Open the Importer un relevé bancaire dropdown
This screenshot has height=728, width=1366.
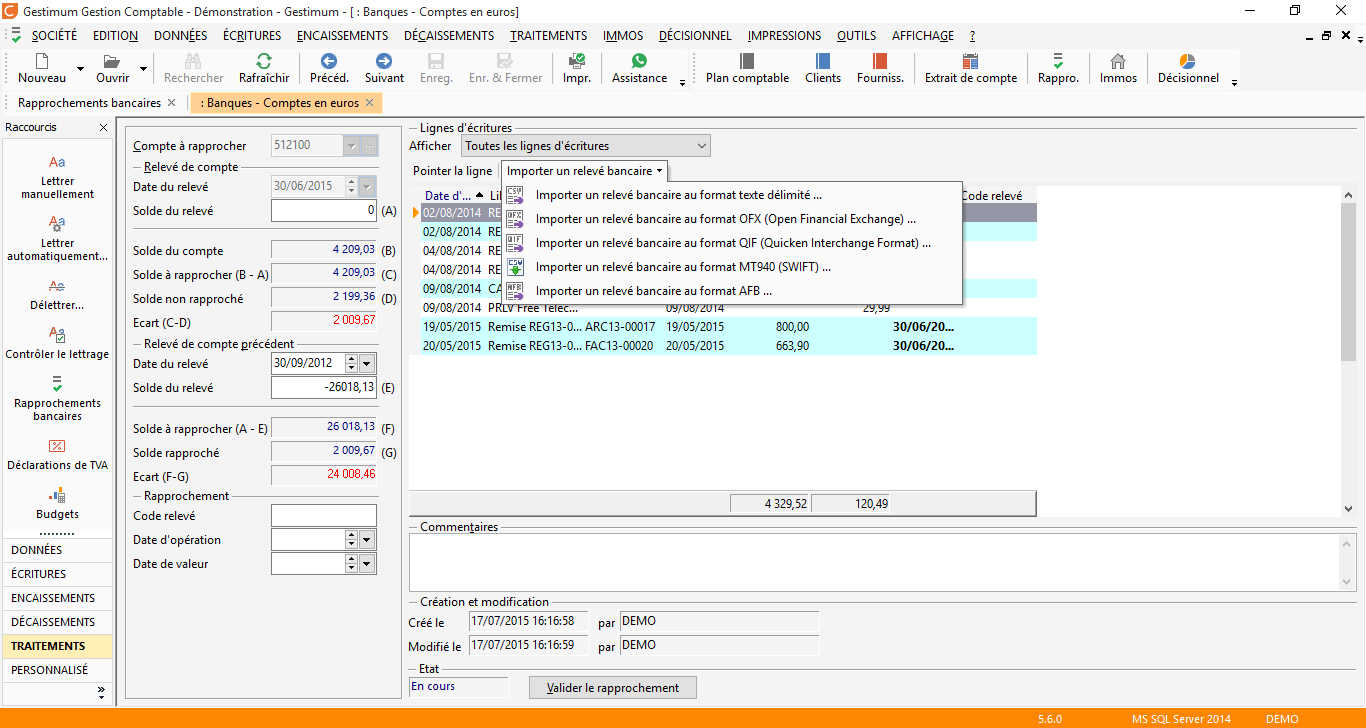coord(584,171)
